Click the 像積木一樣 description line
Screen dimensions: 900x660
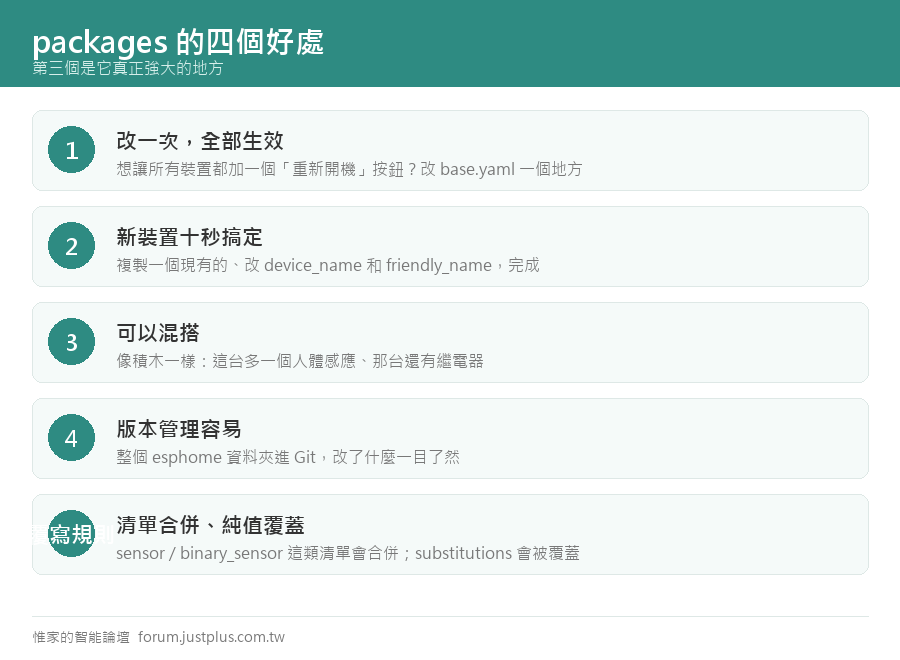pos(300,361)
